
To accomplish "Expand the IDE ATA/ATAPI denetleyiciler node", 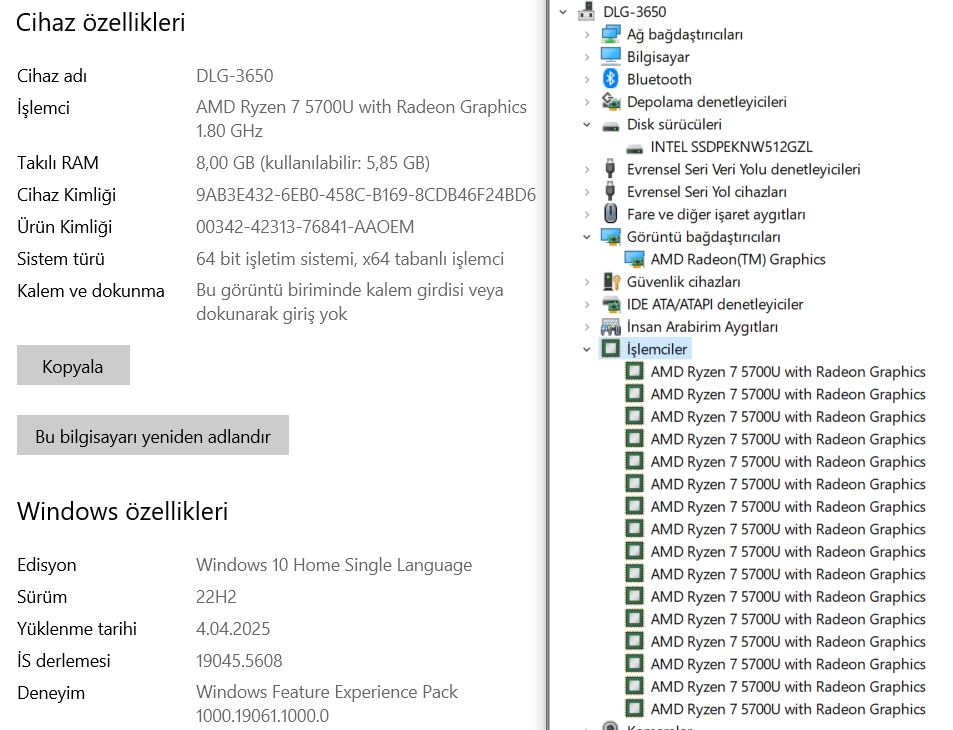I will pyautogui.click(x=587, y=304).
